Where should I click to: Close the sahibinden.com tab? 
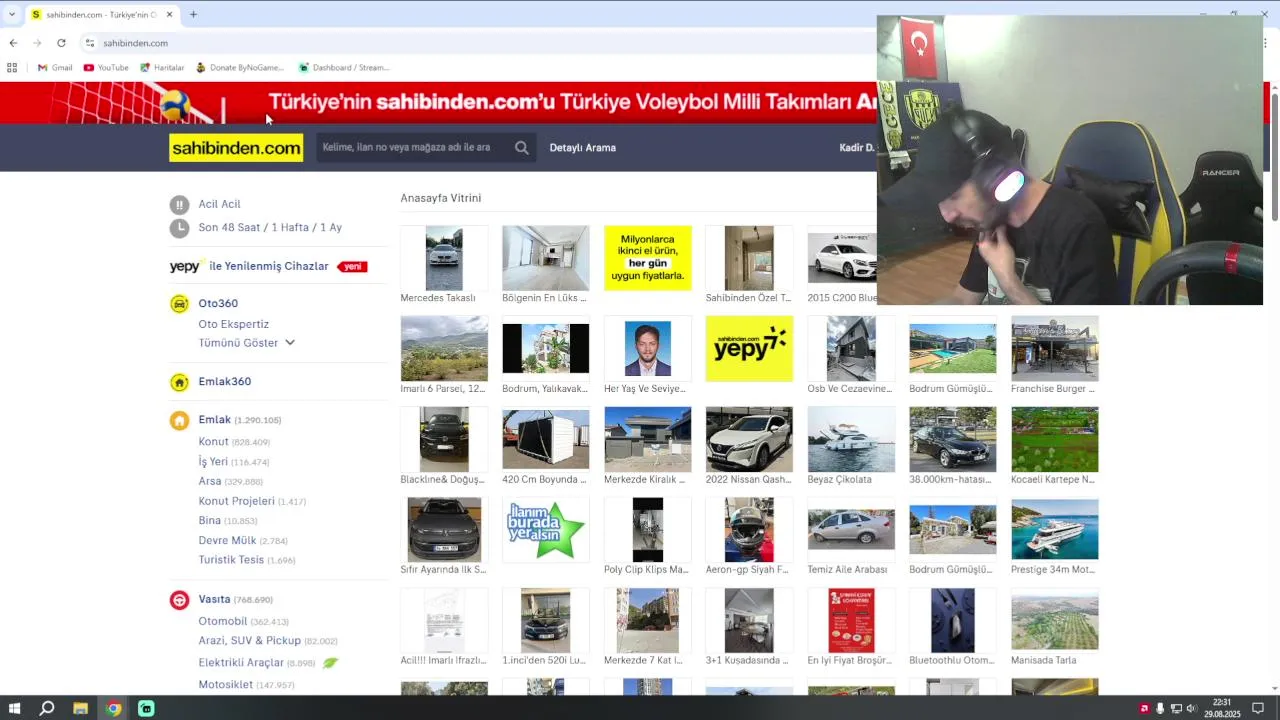(x=169, y=15)
